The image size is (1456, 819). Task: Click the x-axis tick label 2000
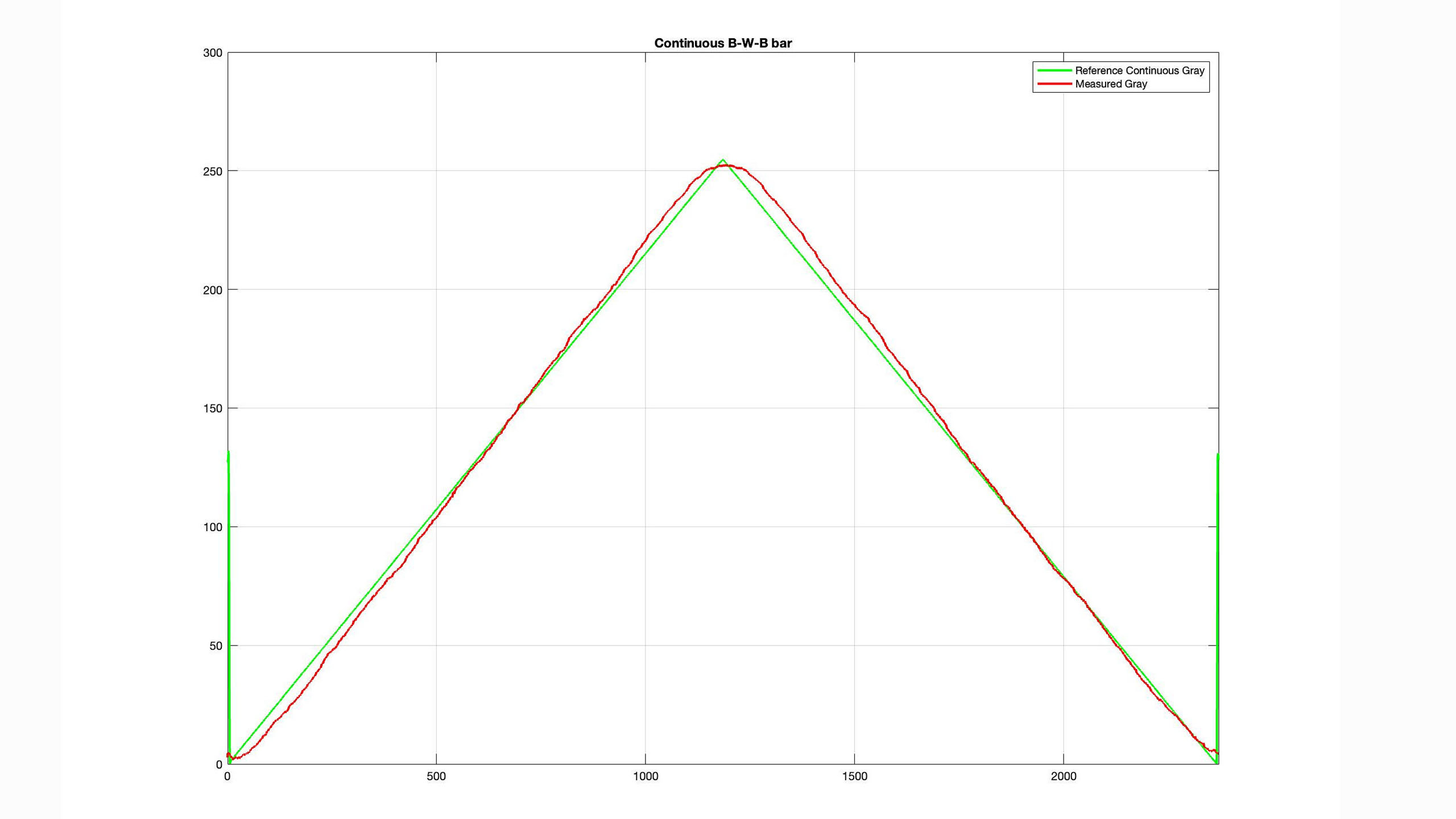(x=1064, y=777)
